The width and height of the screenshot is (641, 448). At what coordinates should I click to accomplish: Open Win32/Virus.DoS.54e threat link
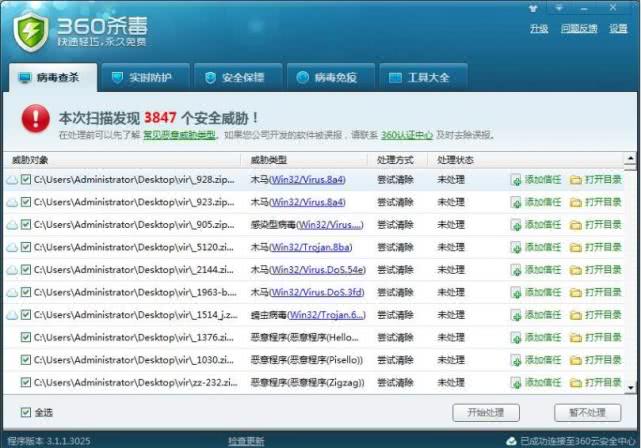pos(317,269)
